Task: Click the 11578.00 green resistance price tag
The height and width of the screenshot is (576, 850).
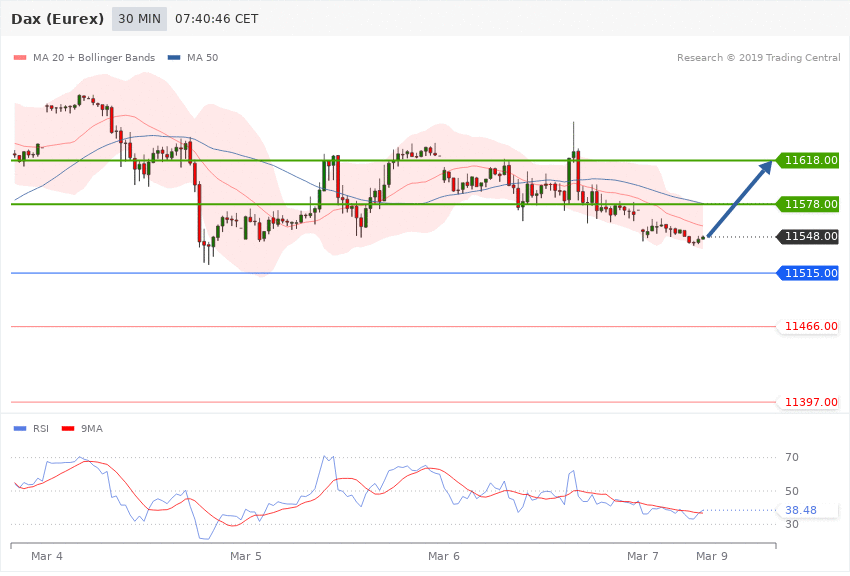Action: point(808,204)
